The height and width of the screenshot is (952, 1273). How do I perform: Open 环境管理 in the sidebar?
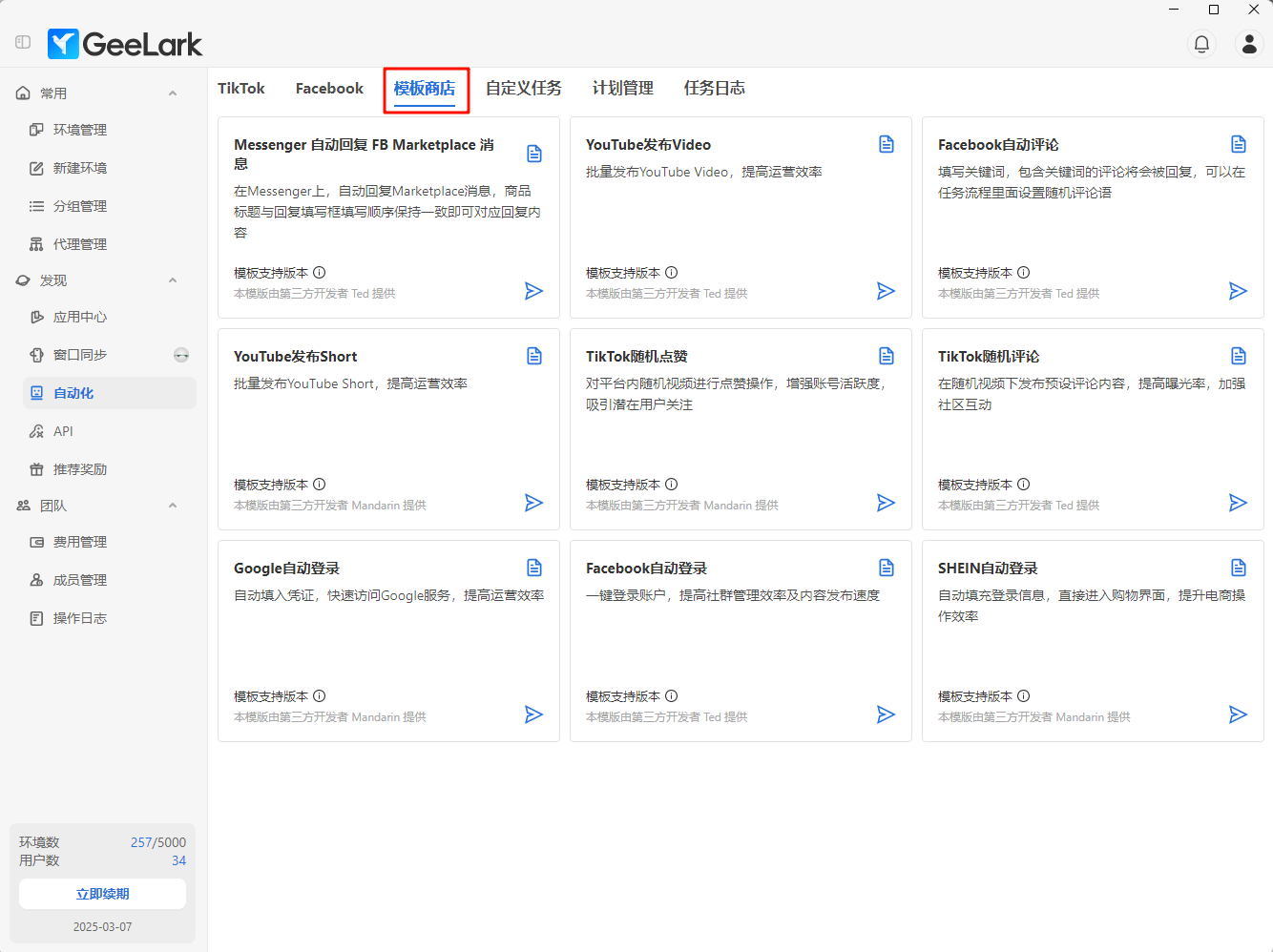tap(80, 130)
